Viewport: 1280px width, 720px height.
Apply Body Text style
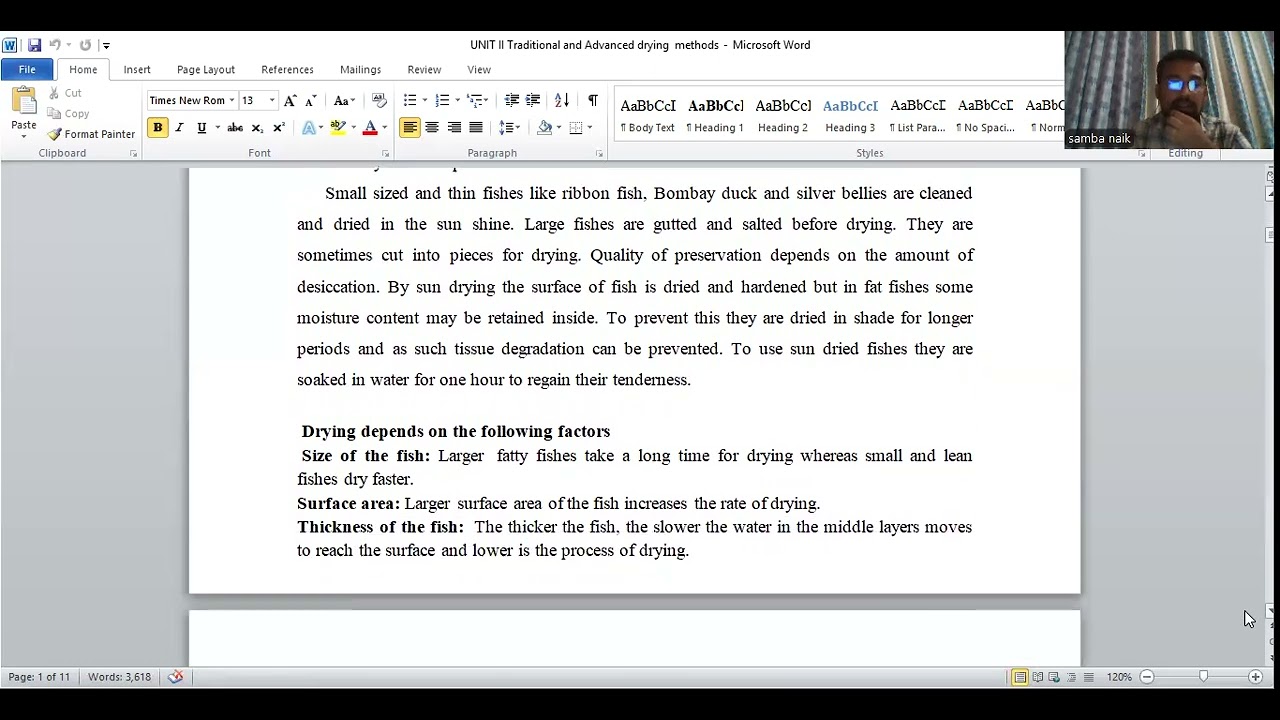tap(648, 115)
